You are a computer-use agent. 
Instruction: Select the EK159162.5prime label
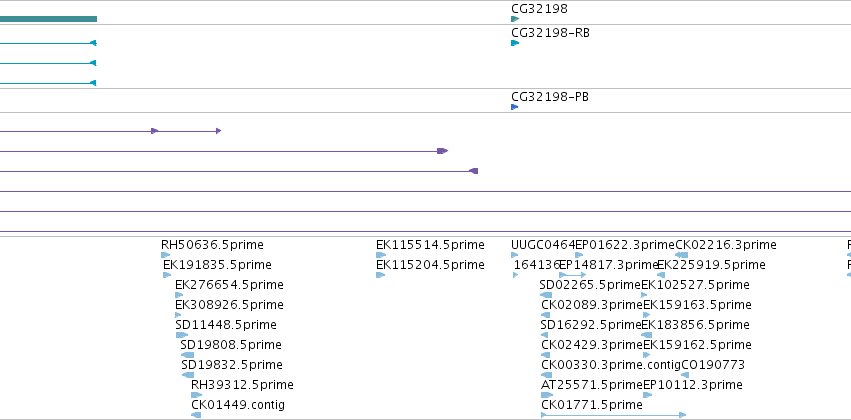(697, 345)
